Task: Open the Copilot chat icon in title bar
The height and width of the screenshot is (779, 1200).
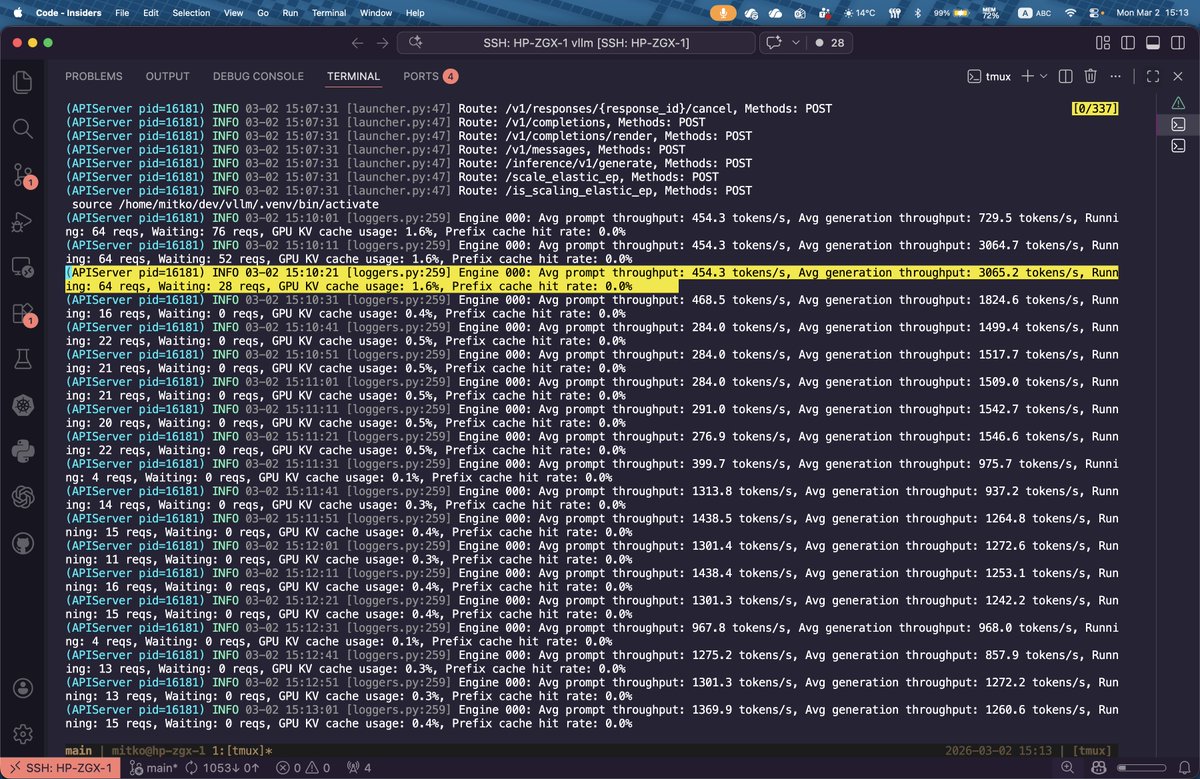Action: click(773, 43)
